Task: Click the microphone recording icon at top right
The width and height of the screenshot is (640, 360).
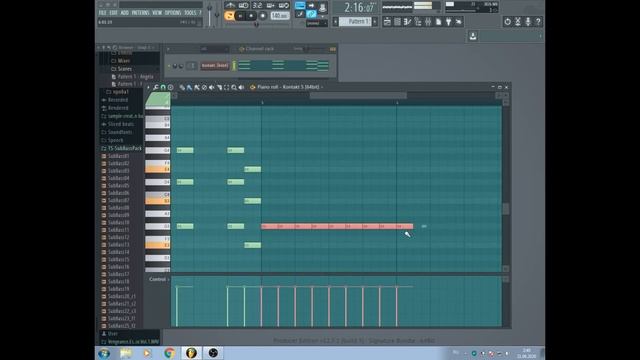Action: tap(528, 22)
